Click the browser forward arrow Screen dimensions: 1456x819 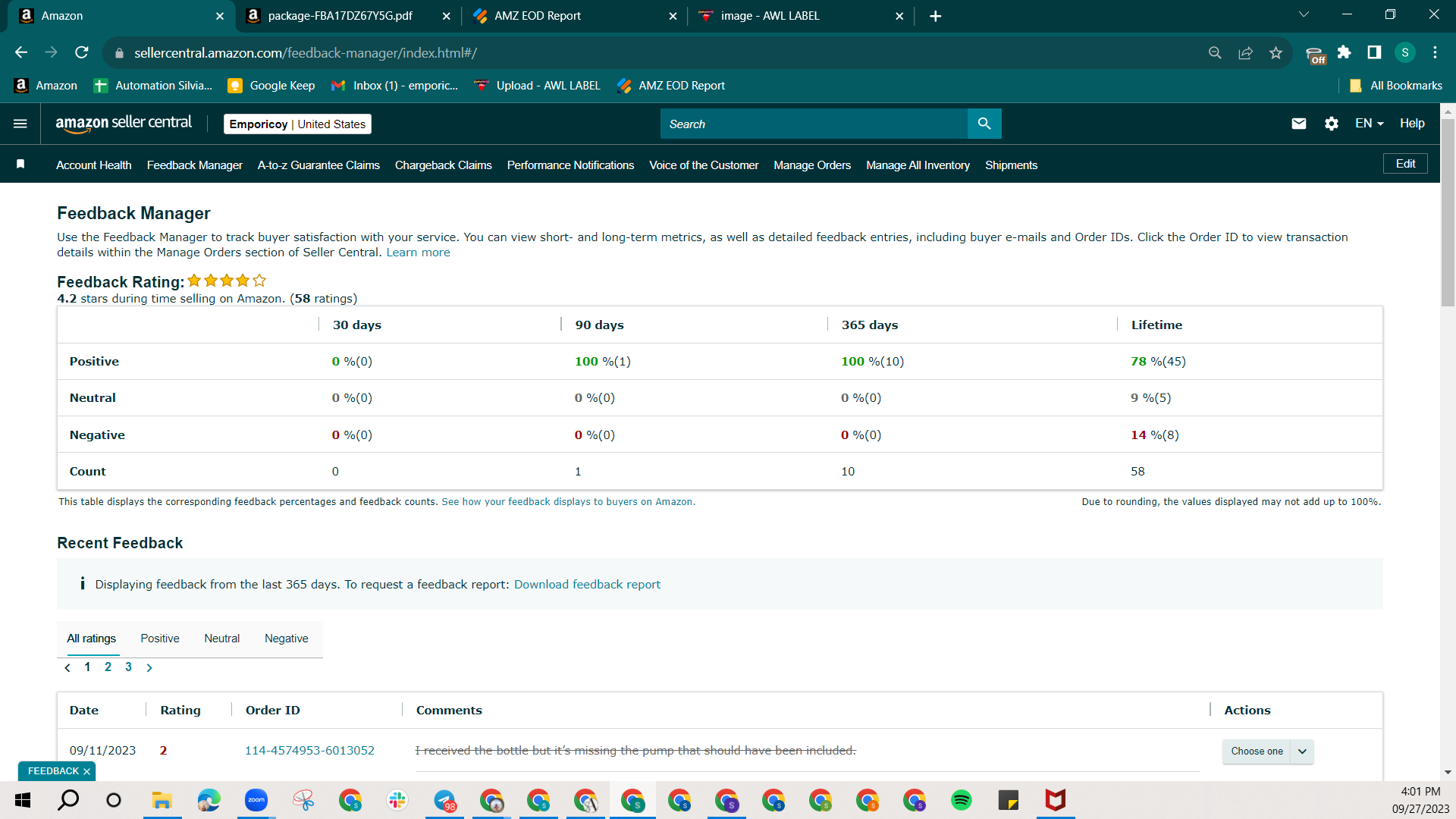(x=52, y=52)
